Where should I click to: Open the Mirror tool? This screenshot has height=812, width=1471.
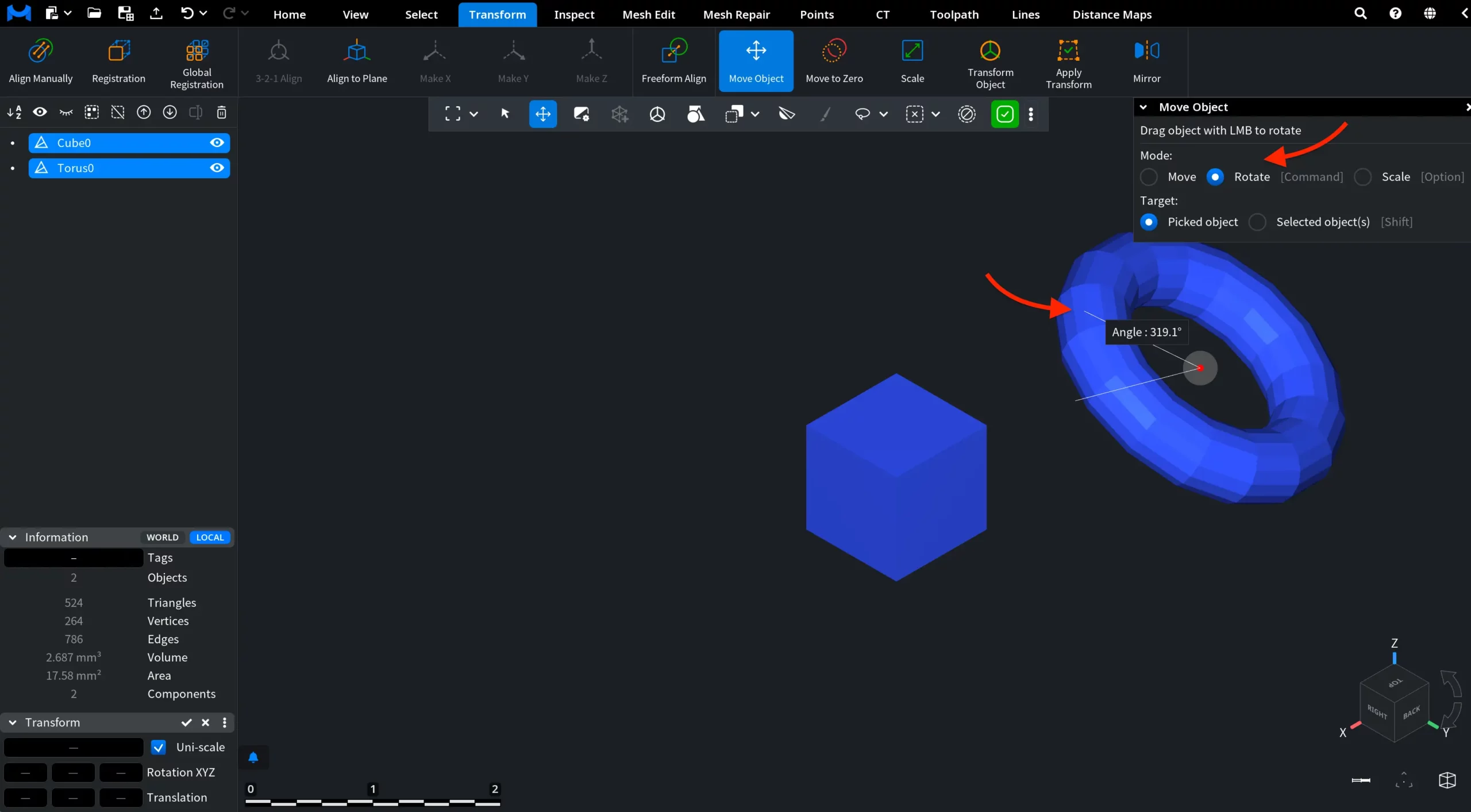pyautogui.click(x=1146, y=61)
